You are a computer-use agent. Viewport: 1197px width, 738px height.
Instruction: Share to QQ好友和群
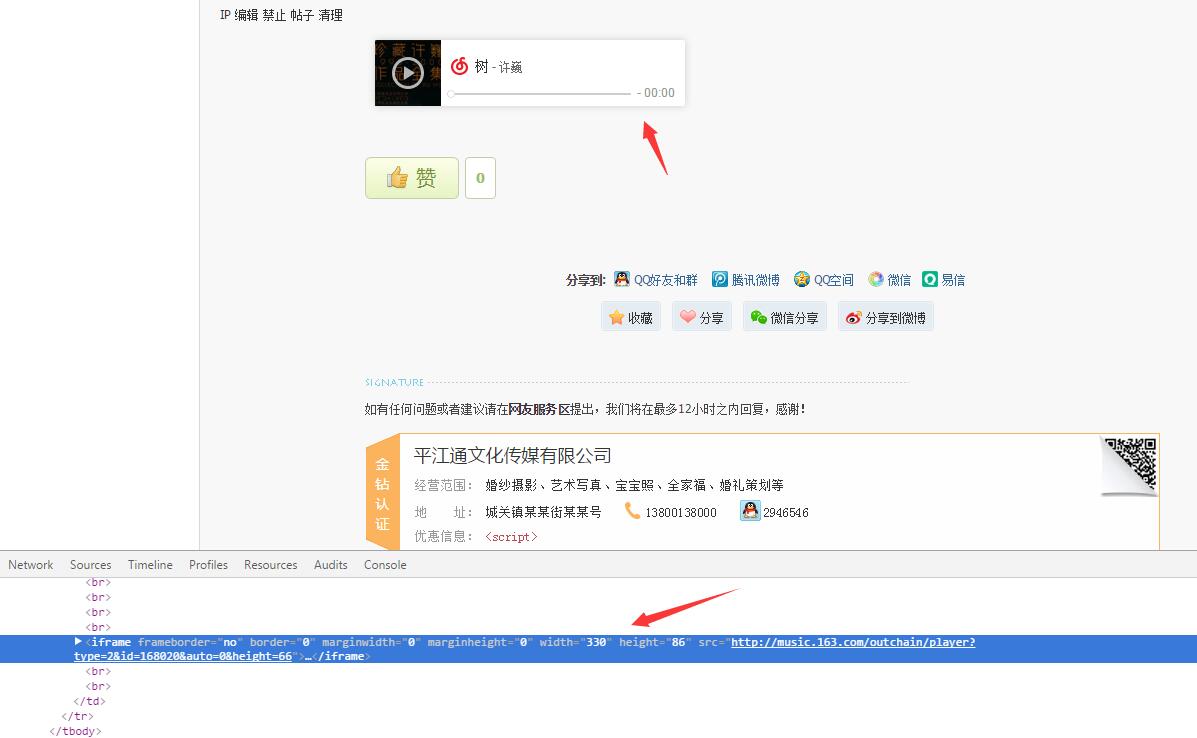pos(666,280)
